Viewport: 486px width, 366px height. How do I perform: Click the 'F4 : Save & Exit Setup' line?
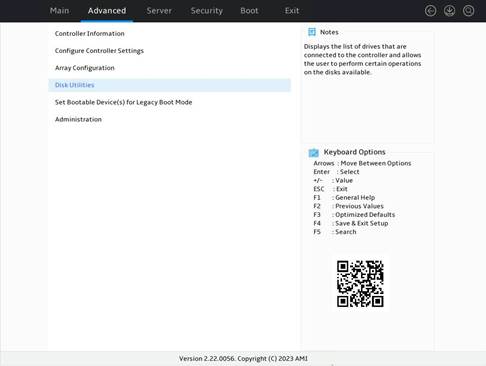[x=351, y=223]
